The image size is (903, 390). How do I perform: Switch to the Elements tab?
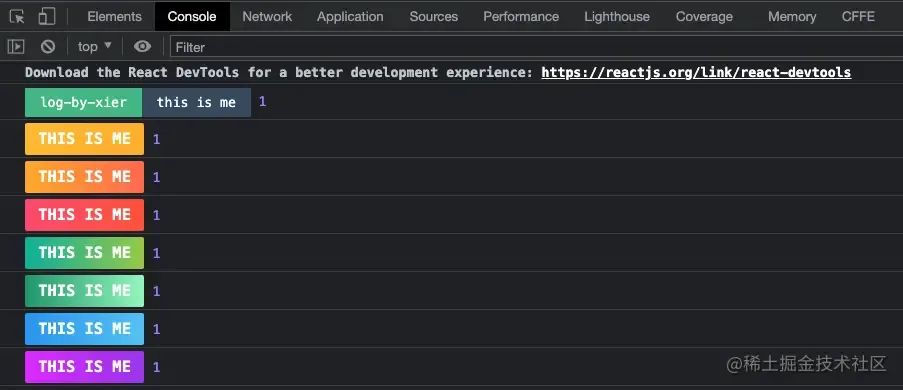coord(114,17)
